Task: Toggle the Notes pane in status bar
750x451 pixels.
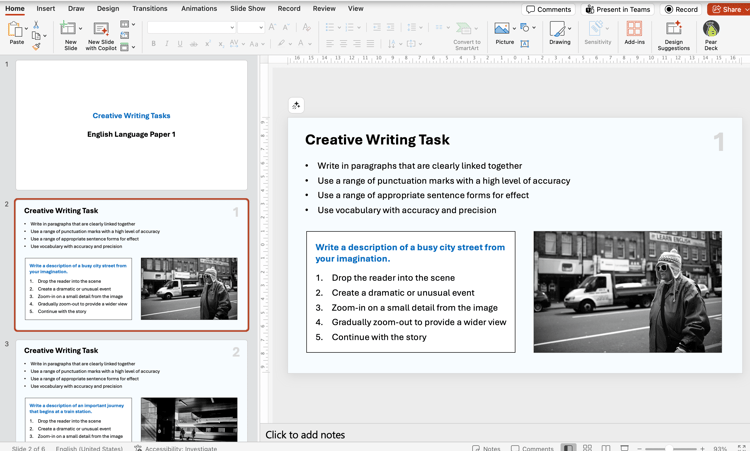Action: (x=486, y=448)
